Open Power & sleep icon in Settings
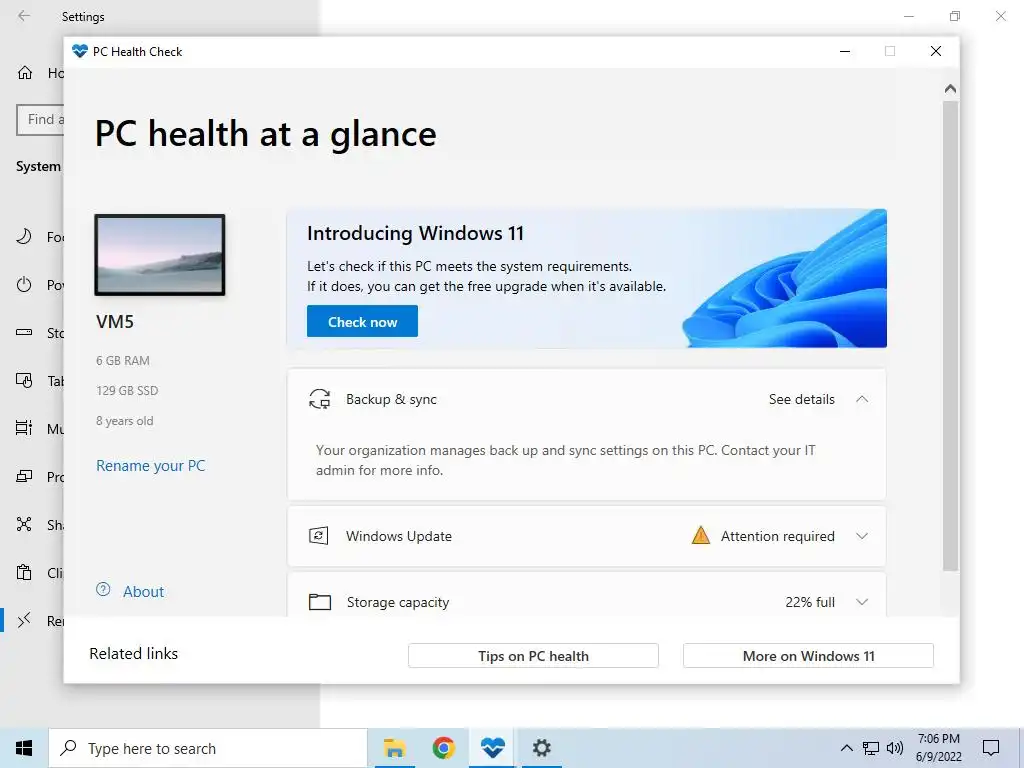Viewport: 1024px width, 768px height. [24, 285]
